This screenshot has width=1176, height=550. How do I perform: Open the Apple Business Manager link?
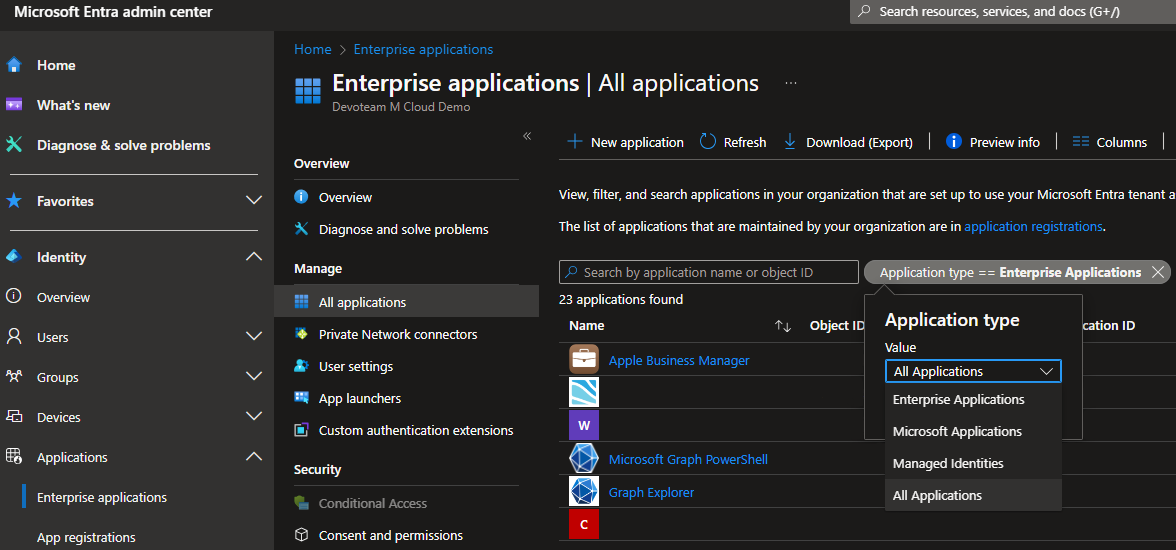click(679, 360)
